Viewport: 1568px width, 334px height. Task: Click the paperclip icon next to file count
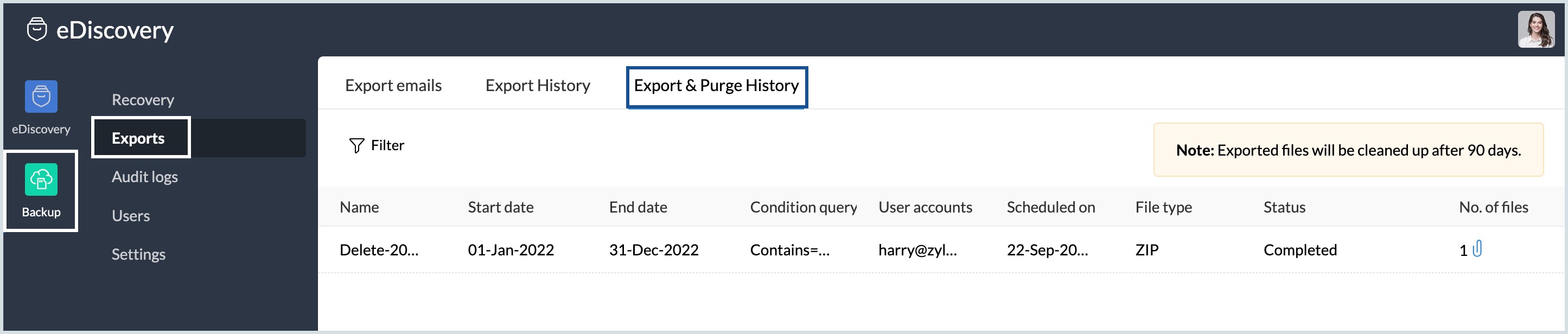[x=1477, y=249]
